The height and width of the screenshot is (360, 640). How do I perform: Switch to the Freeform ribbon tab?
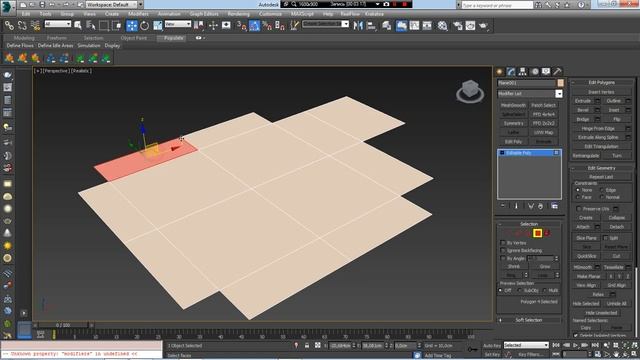56,38
